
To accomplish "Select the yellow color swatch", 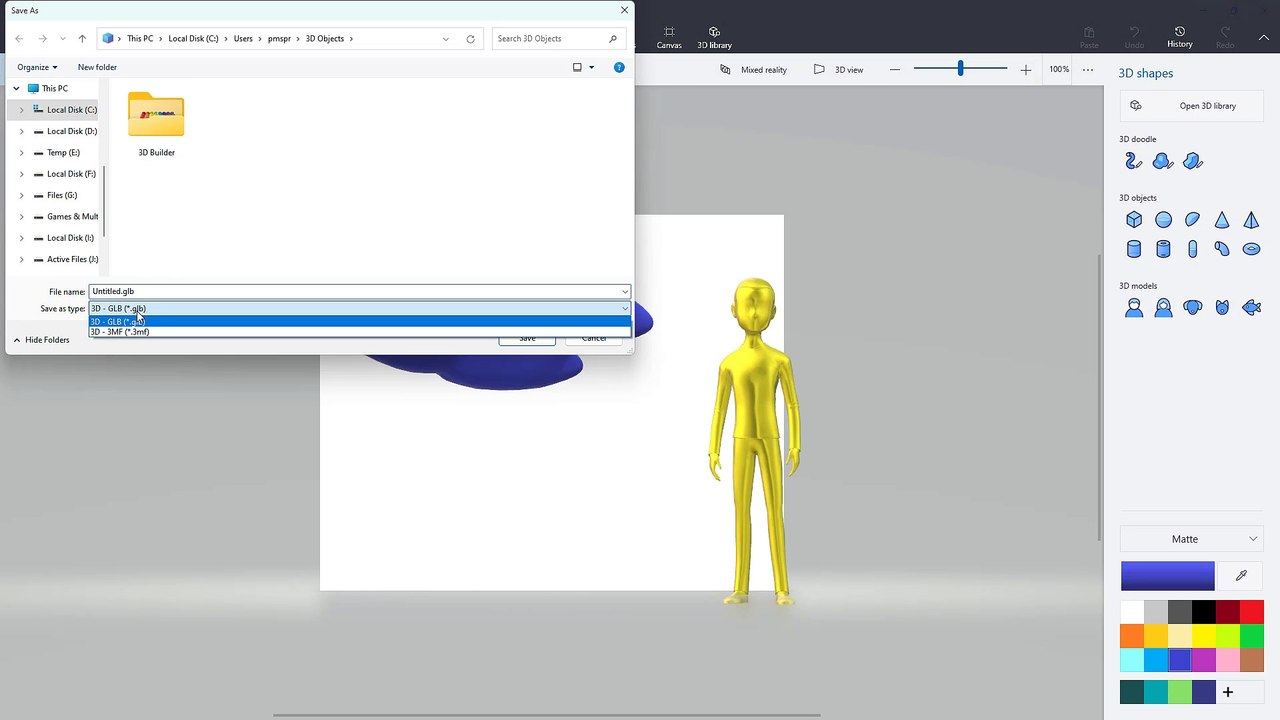I will click(x=1204, y=636).
